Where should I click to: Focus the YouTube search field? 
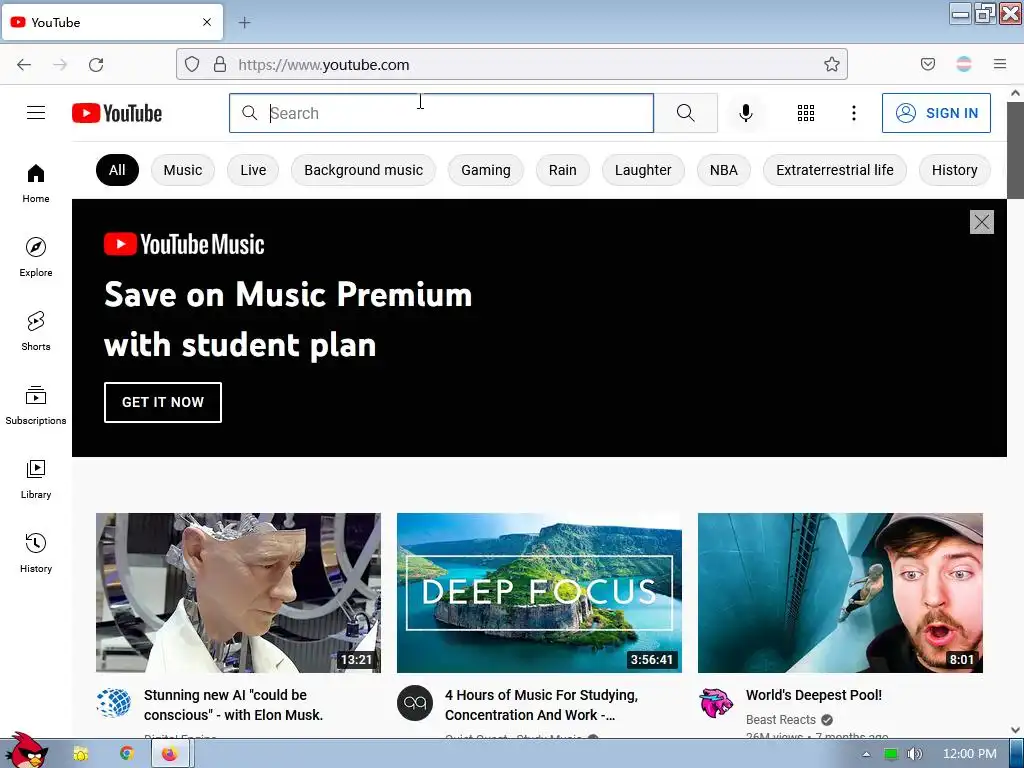pos(441,113)
